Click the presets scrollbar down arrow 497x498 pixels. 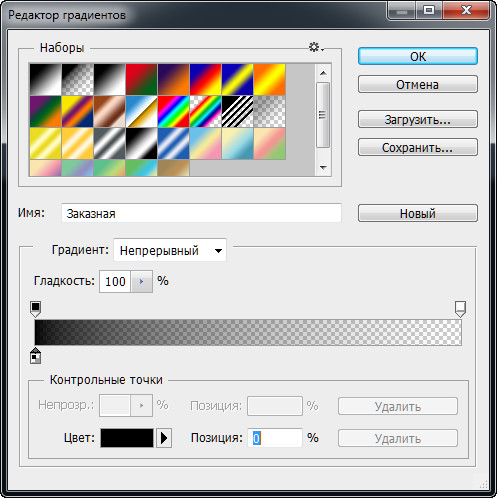323,167
